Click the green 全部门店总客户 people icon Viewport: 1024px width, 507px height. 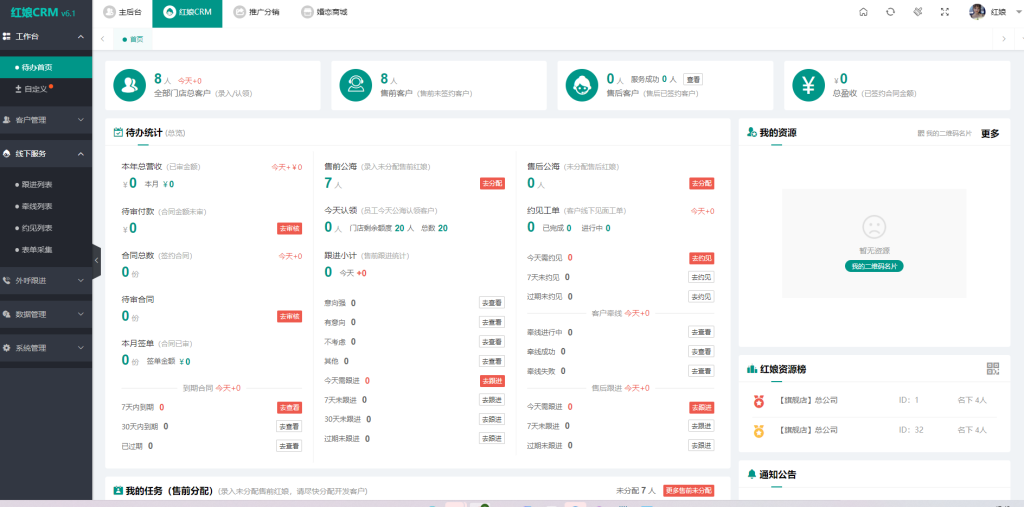130,85
